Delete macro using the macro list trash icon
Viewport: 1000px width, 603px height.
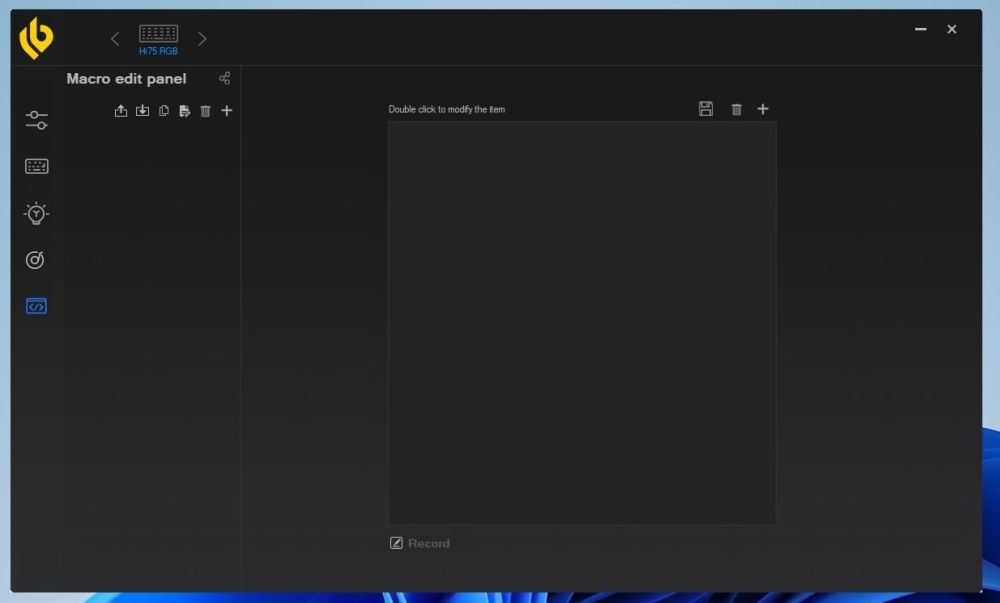205,111
